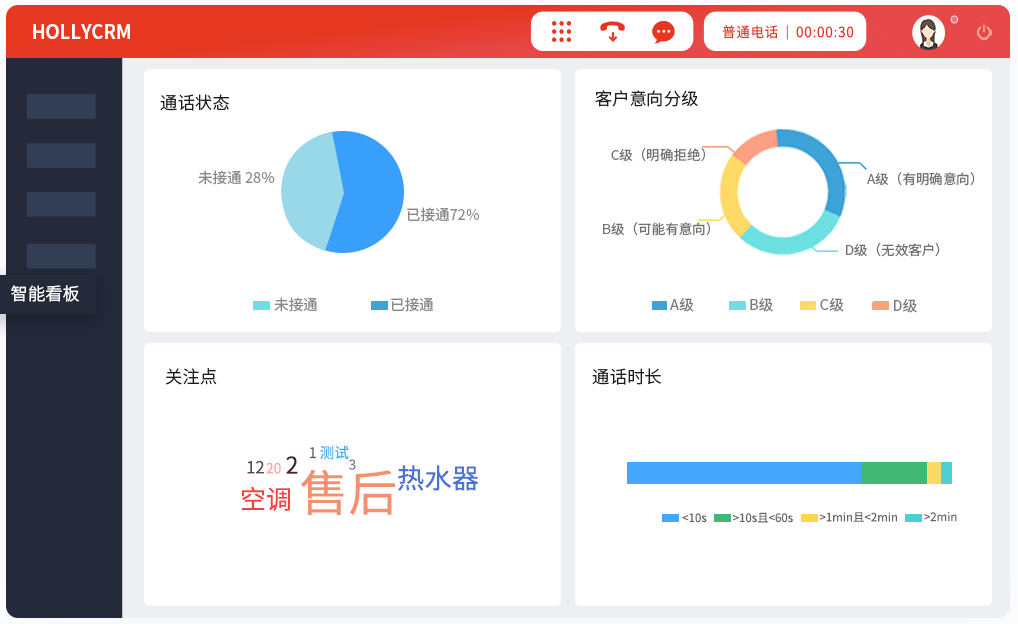Click the green duration bar segment
The height and width of the screenshot is (624, 1018).
(x=893, y=473)
